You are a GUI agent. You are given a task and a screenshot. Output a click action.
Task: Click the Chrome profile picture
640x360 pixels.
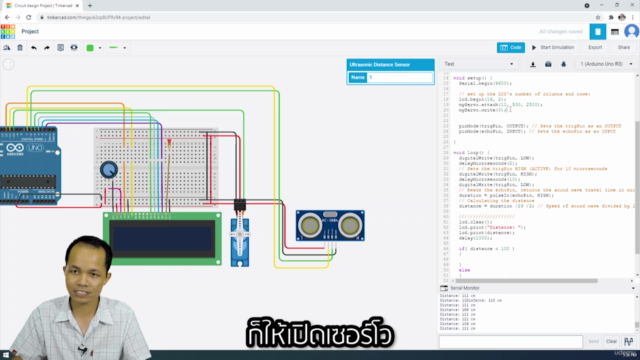point(622,17)
